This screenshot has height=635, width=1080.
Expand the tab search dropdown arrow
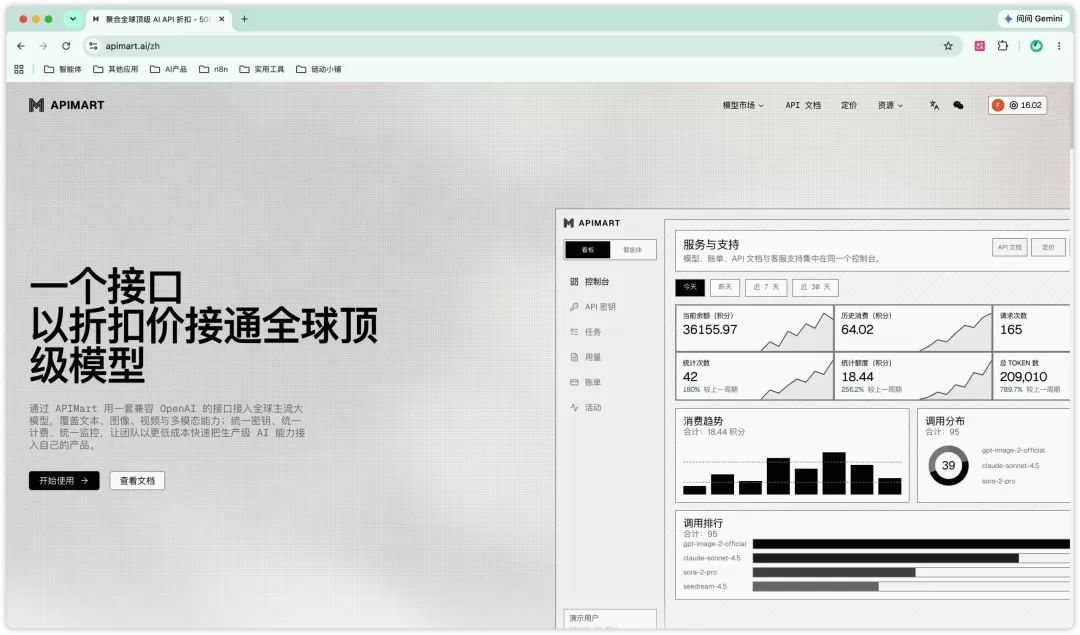coord(72,19)
